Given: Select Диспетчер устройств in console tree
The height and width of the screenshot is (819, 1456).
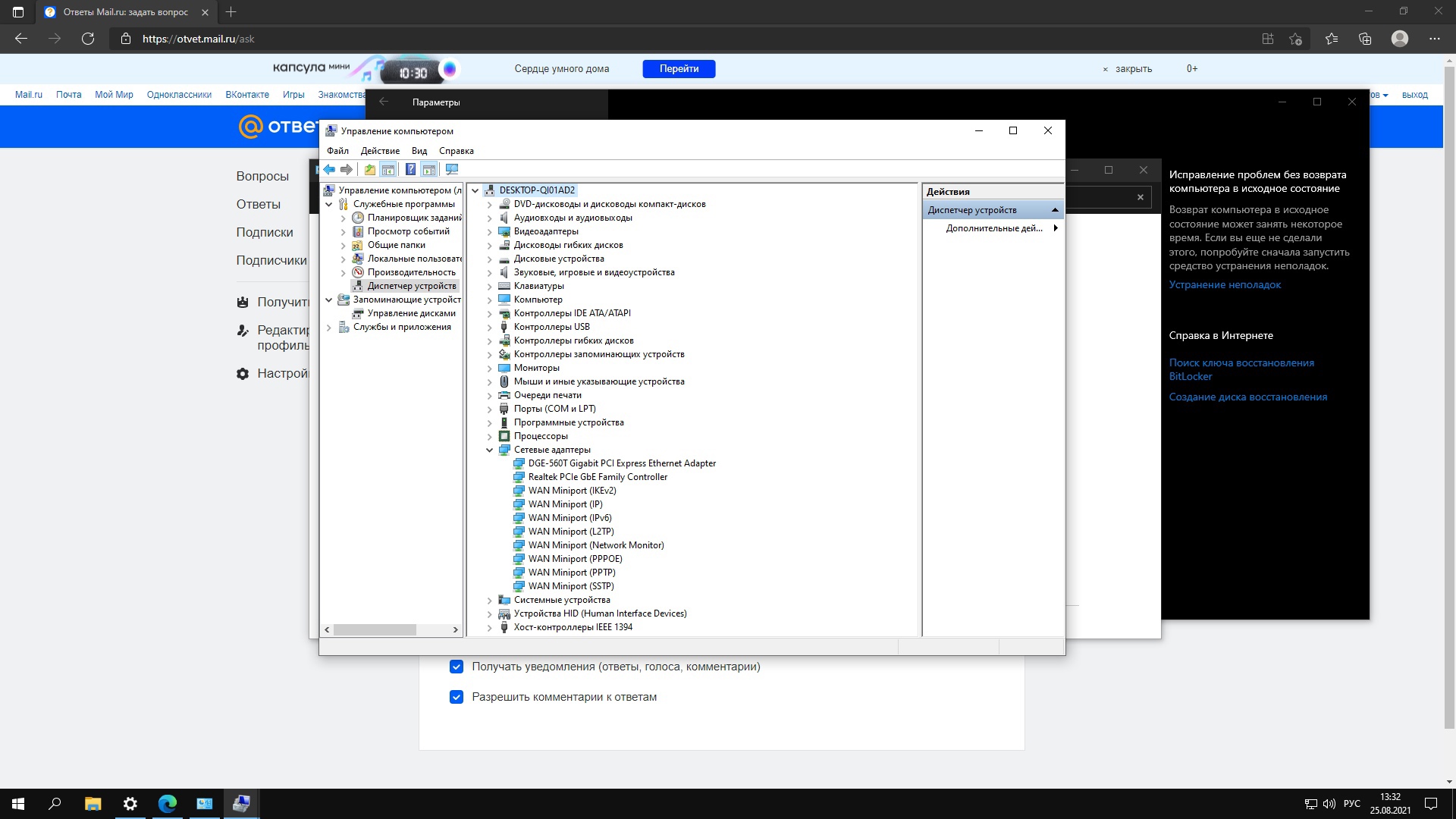Looking at the screenshot, I should [x=412, y=286].
